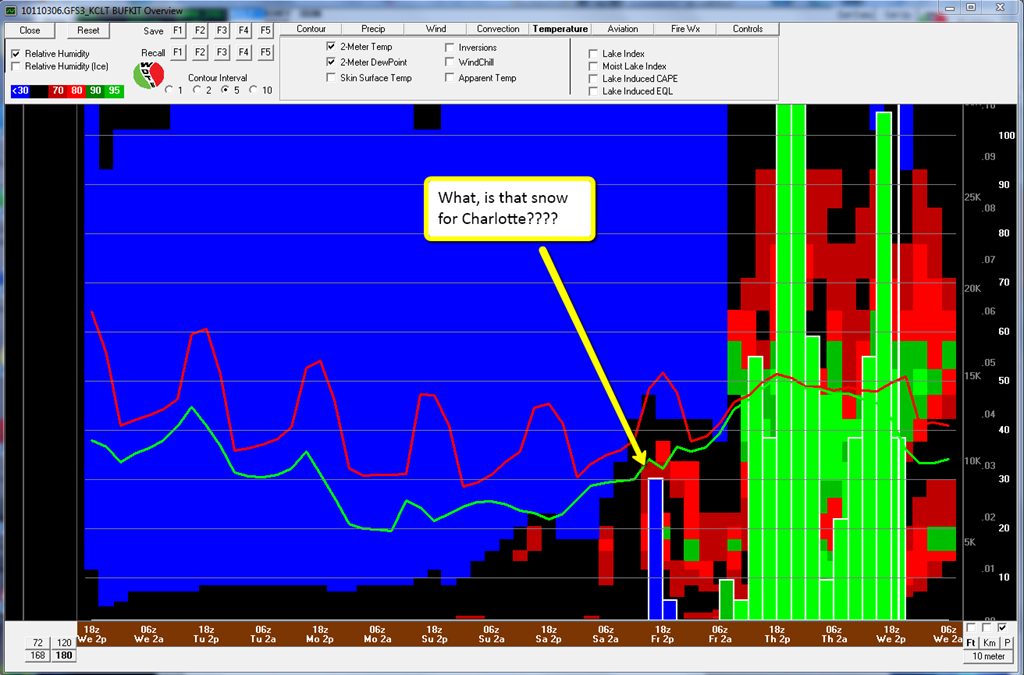
Task: Click the 10 meter button
Action: pyautogui.click(x=989, y=656)
